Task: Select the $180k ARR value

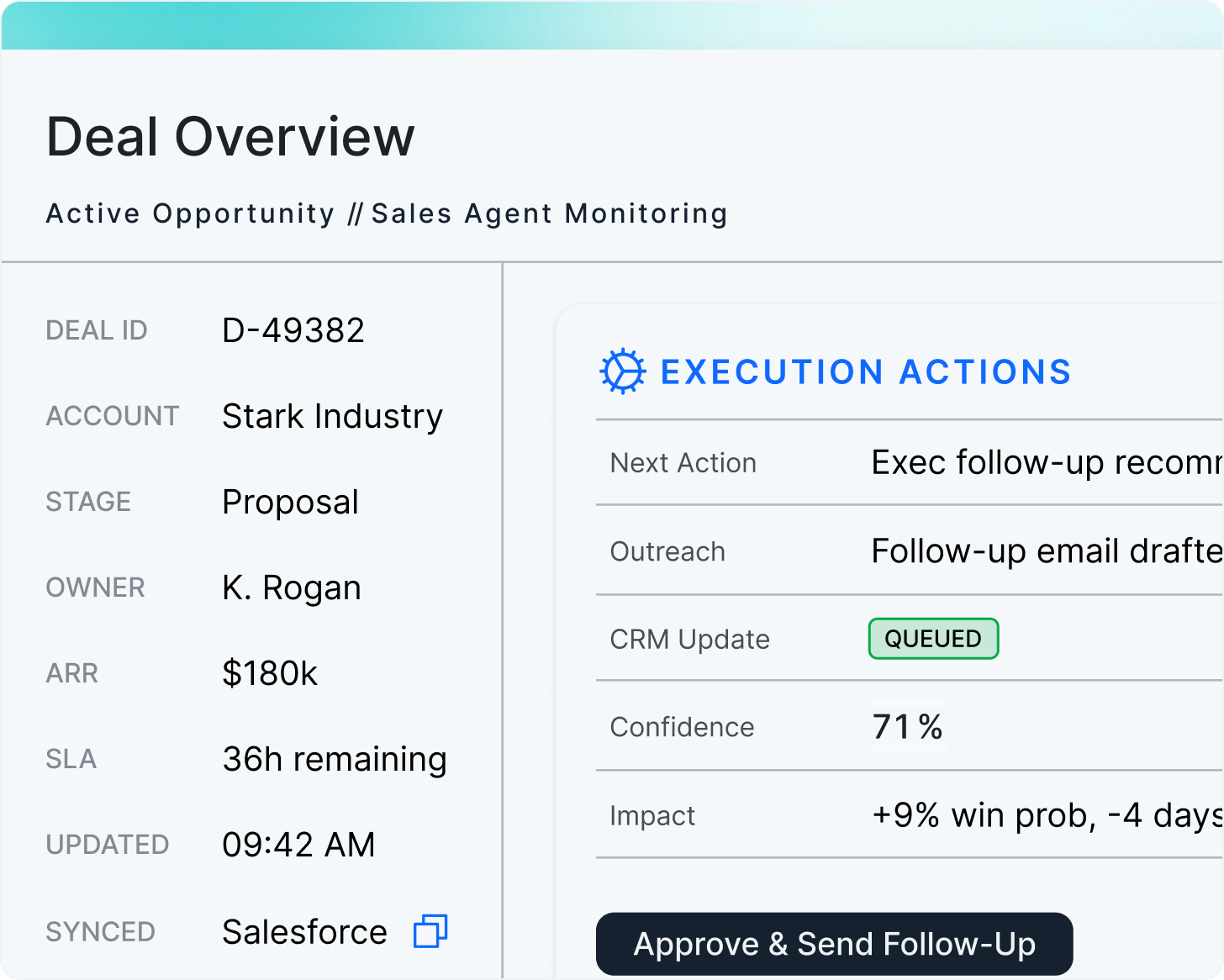Action: 270,673
